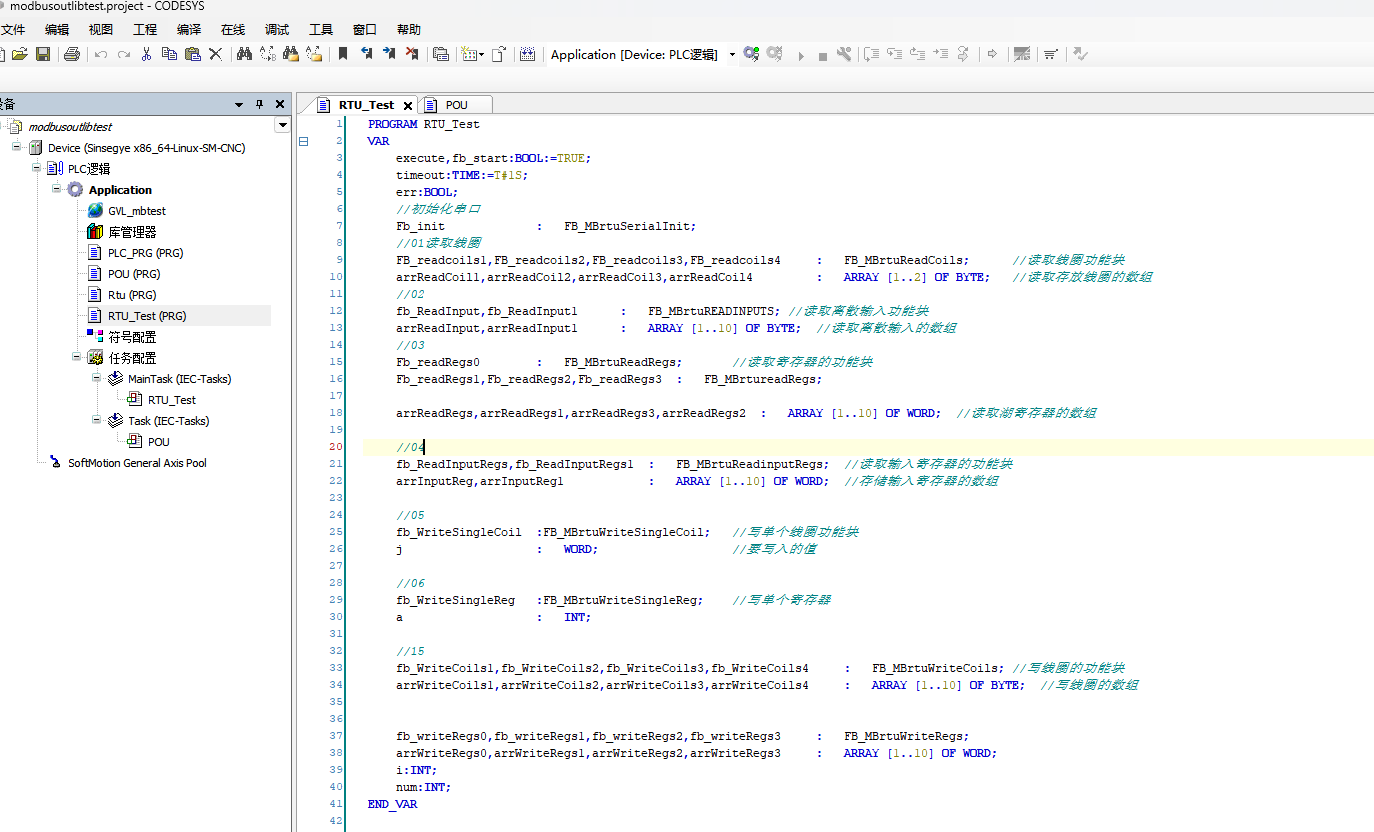Collapse the 任务配置 tree node

(x=77, y=357)
